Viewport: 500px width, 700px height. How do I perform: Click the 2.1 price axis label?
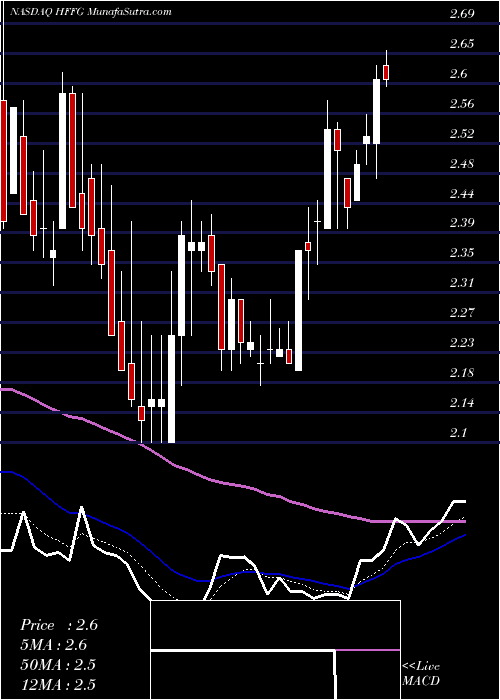click(458, 433)
